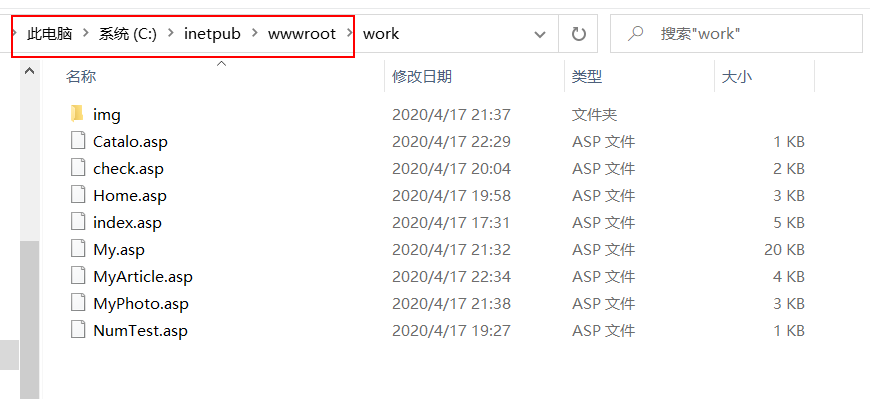Select the img folder name
The image size is (870, 399).
(107, 115)
